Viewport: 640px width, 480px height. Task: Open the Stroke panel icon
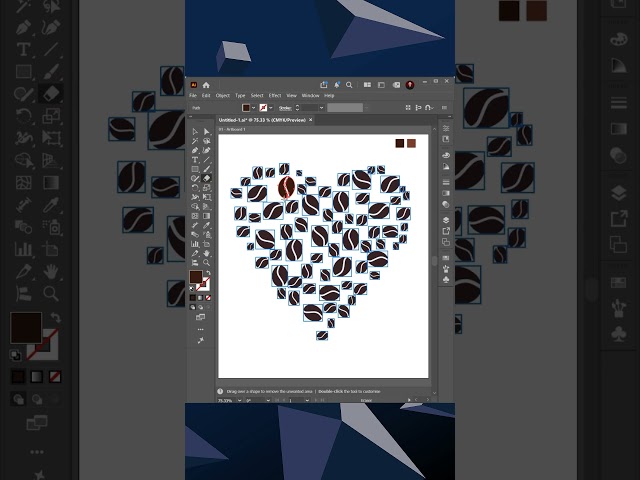click(x=446, y=182)
